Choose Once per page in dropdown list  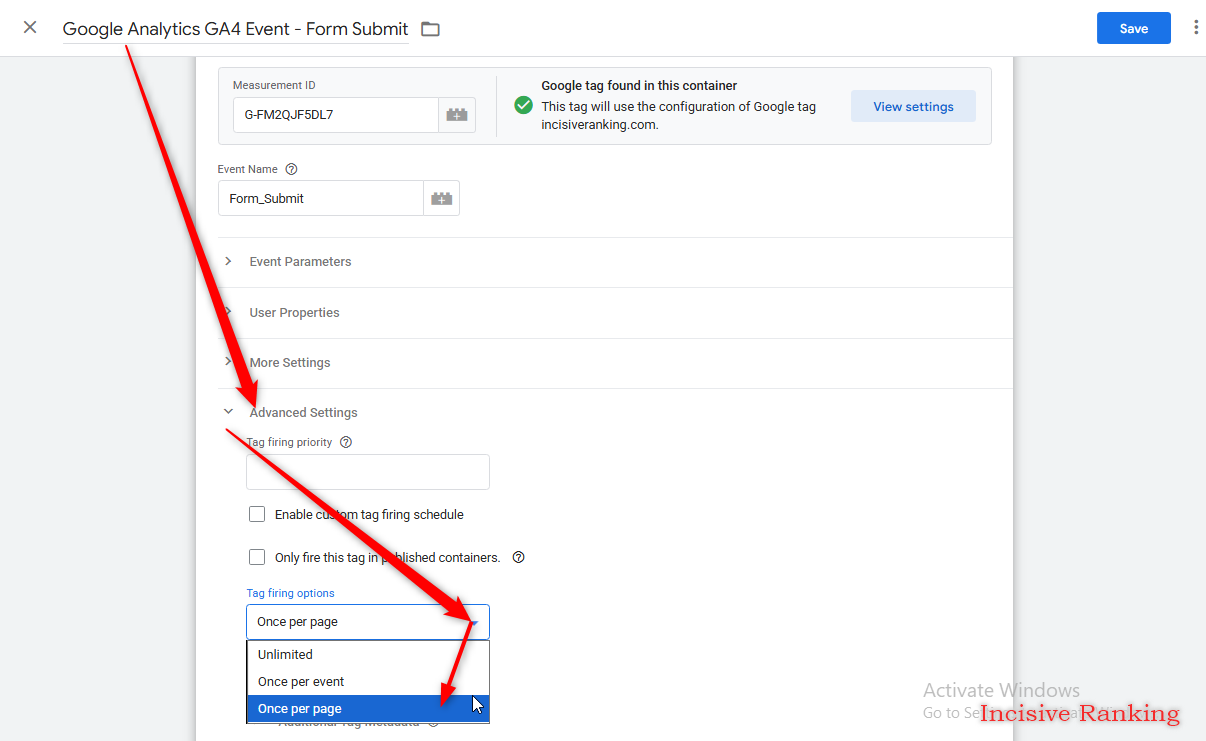pyautogui.click(x=368, y=709)
